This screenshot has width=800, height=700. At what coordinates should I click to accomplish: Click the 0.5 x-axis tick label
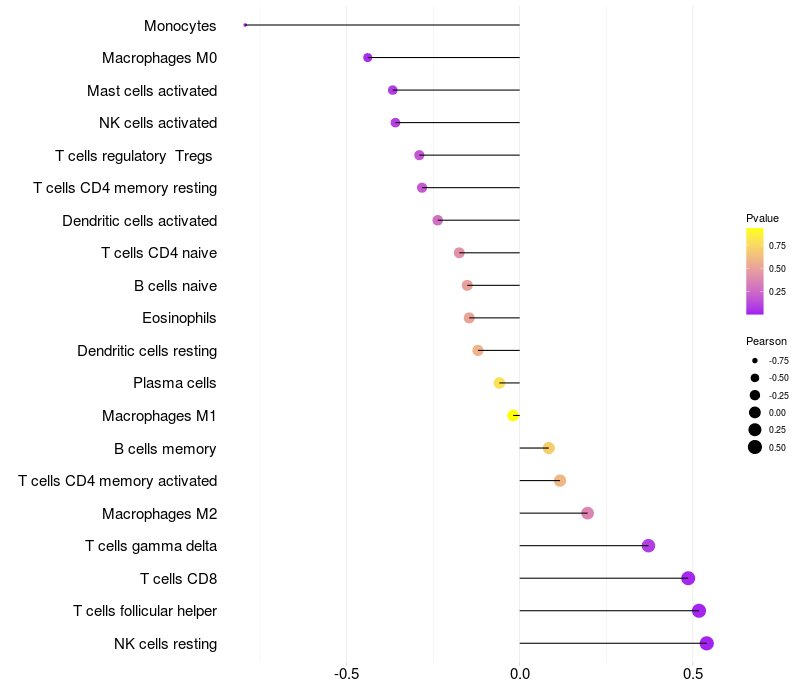pos(693,674)
